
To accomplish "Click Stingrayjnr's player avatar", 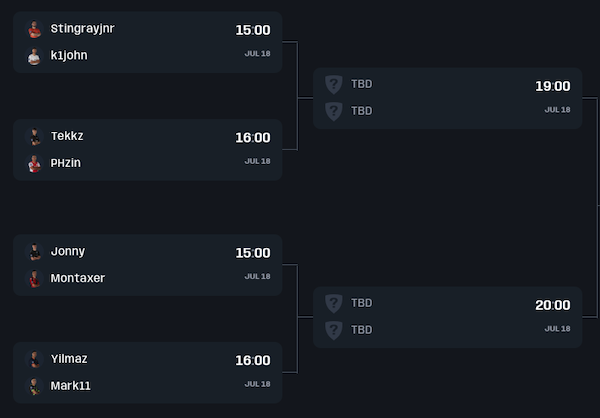I will (x=34, y=29).
